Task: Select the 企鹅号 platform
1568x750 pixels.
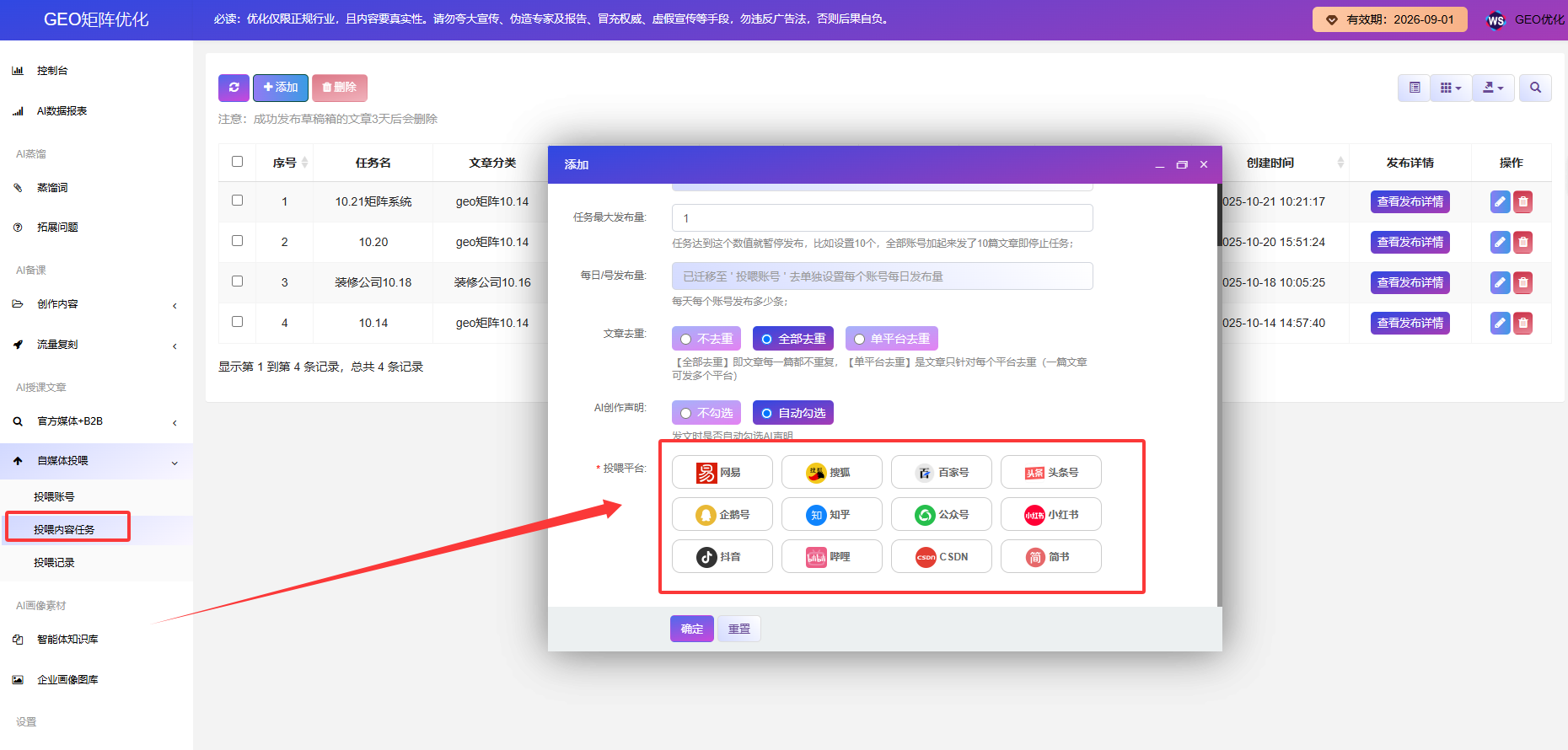Action: point(722,515)
